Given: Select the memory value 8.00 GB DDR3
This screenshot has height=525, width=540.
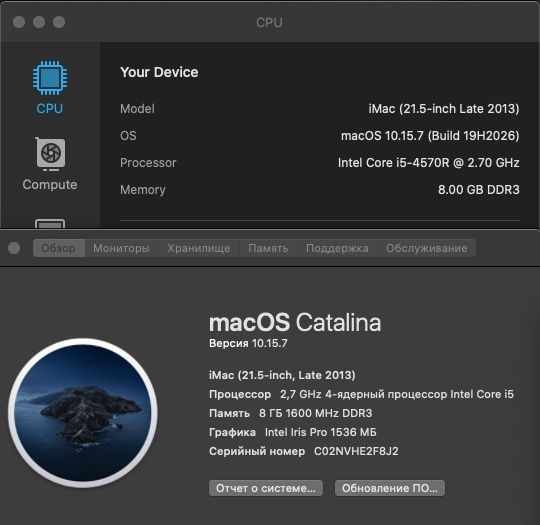Looking at the screenshot, I should pyautogui.click(x=479, y=190).
